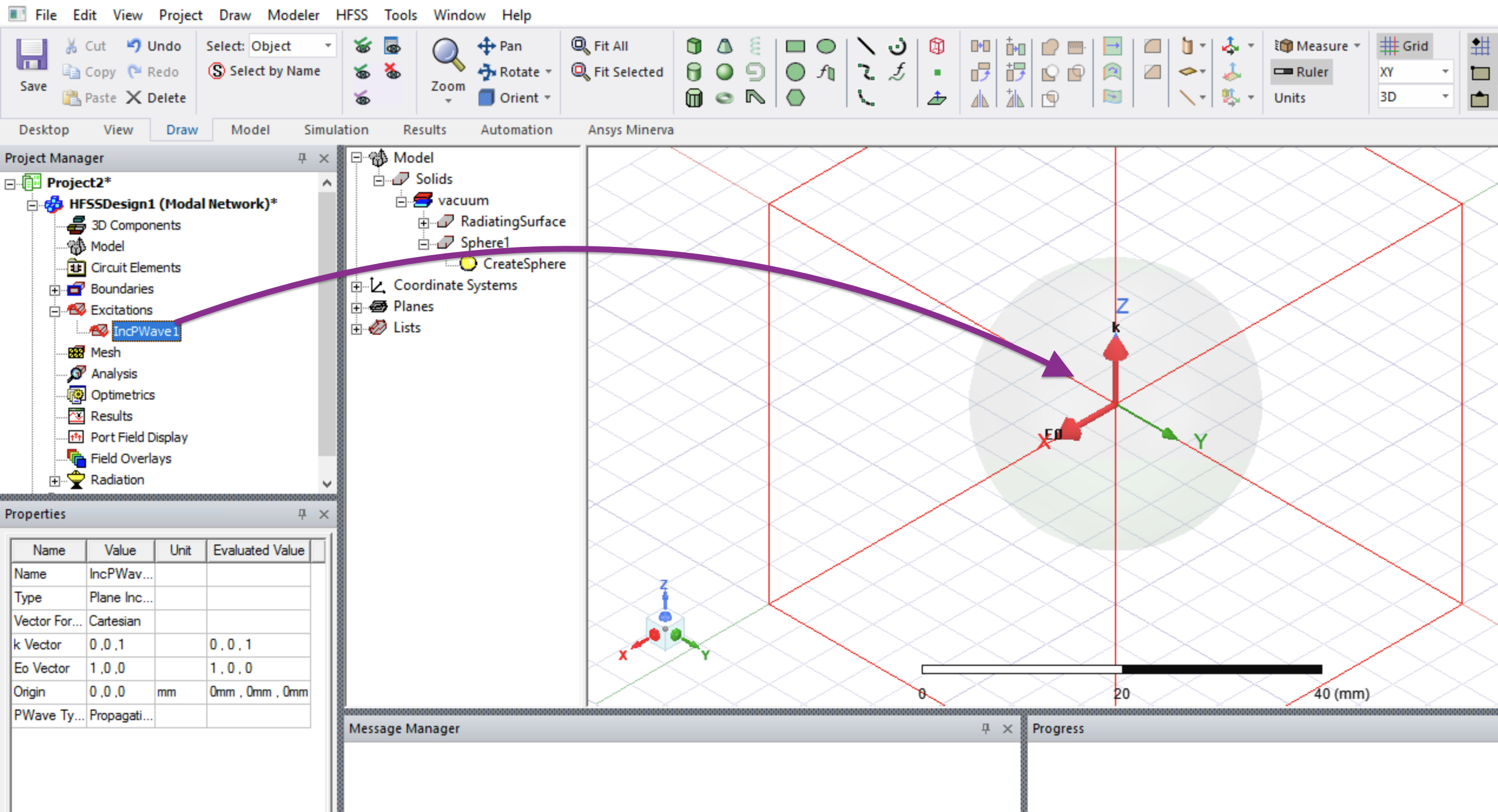Select the Draw Sphere tool
Image resolution: width=1498 pixels, height=812 pixels.
click(725, 72)
